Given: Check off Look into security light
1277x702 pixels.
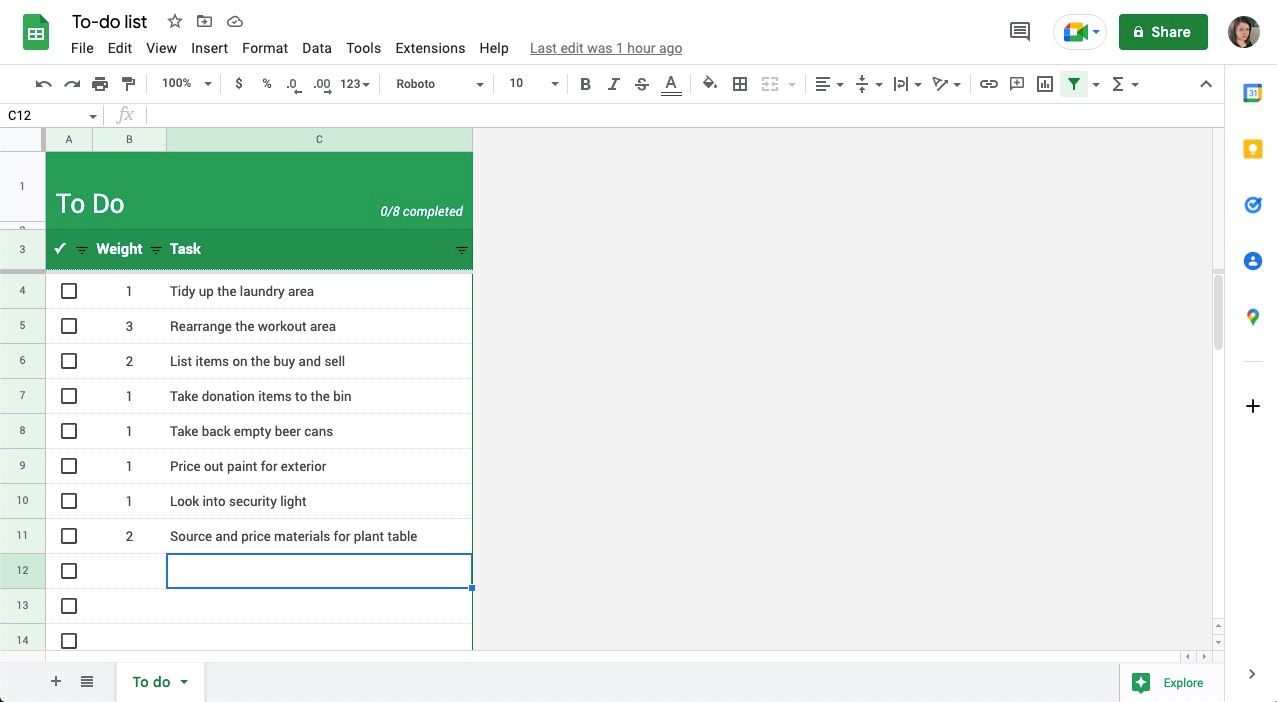Looking at the screenshot, I should click(69, 501).
